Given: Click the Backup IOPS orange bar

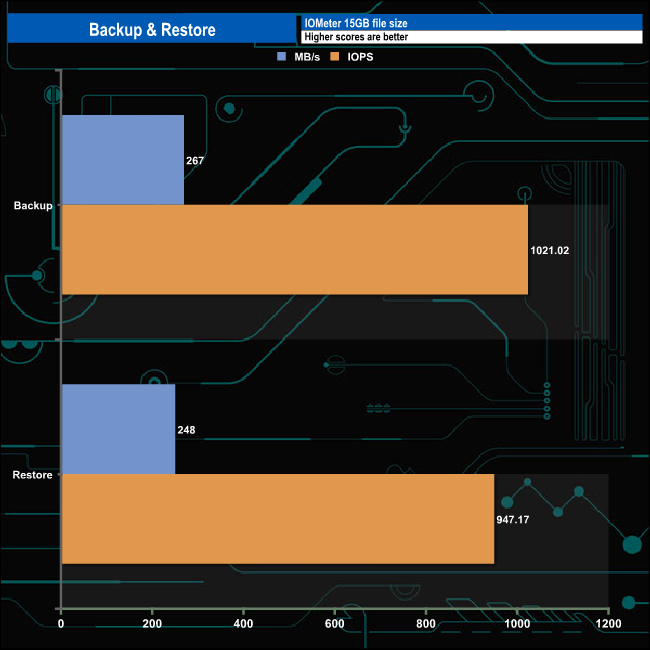Looking at the screenshot, I should 295,250.
